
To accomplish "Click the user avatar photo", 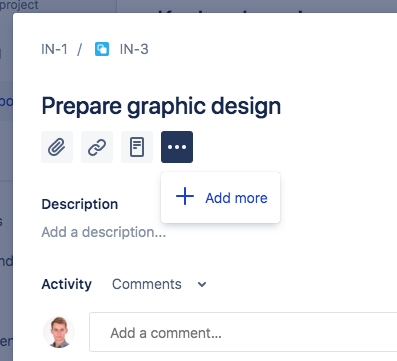I will click(x=59, y=332).
